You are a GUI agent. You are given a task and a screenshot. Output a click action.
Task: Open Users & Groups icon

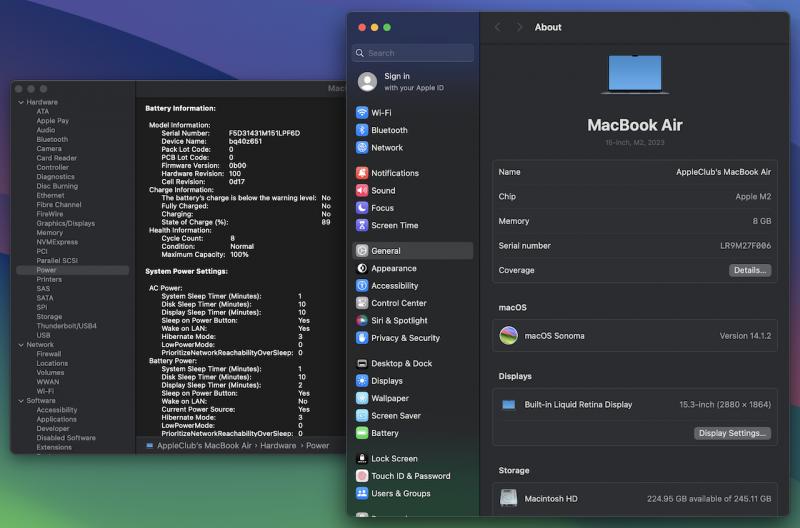(362, 493)
